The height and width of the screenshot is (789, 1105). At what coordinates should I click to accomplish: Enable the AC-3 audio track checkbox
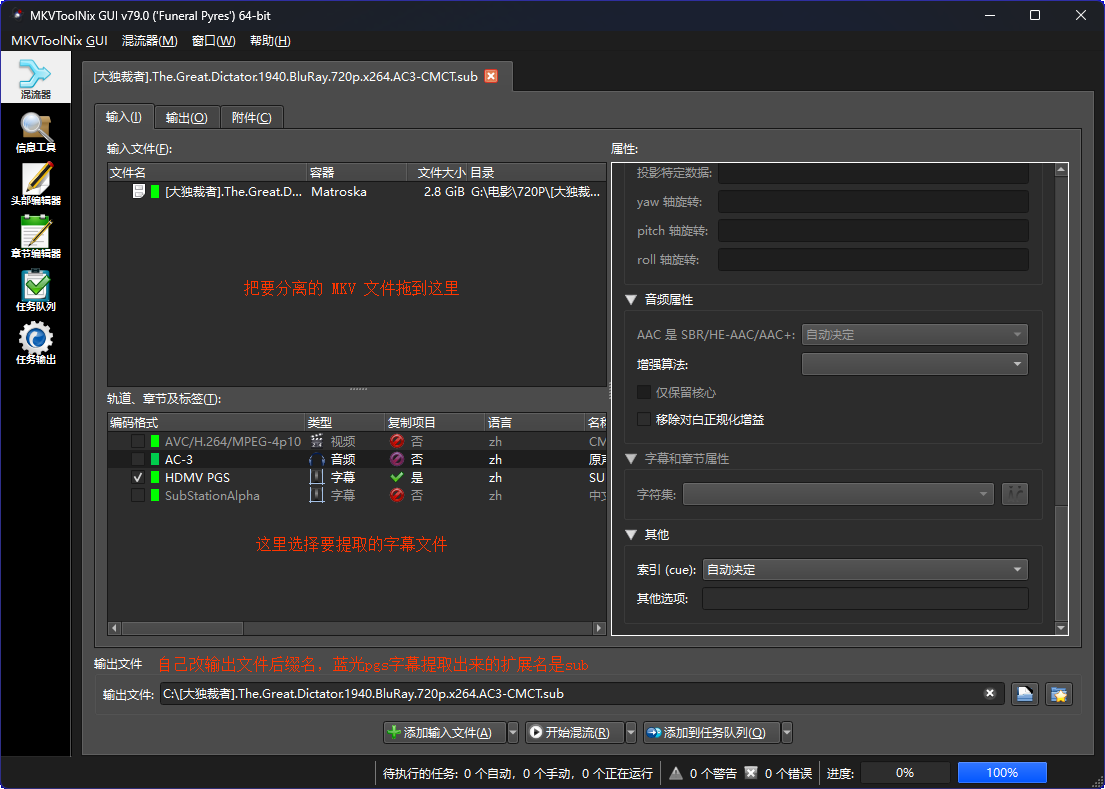point(137,459)
